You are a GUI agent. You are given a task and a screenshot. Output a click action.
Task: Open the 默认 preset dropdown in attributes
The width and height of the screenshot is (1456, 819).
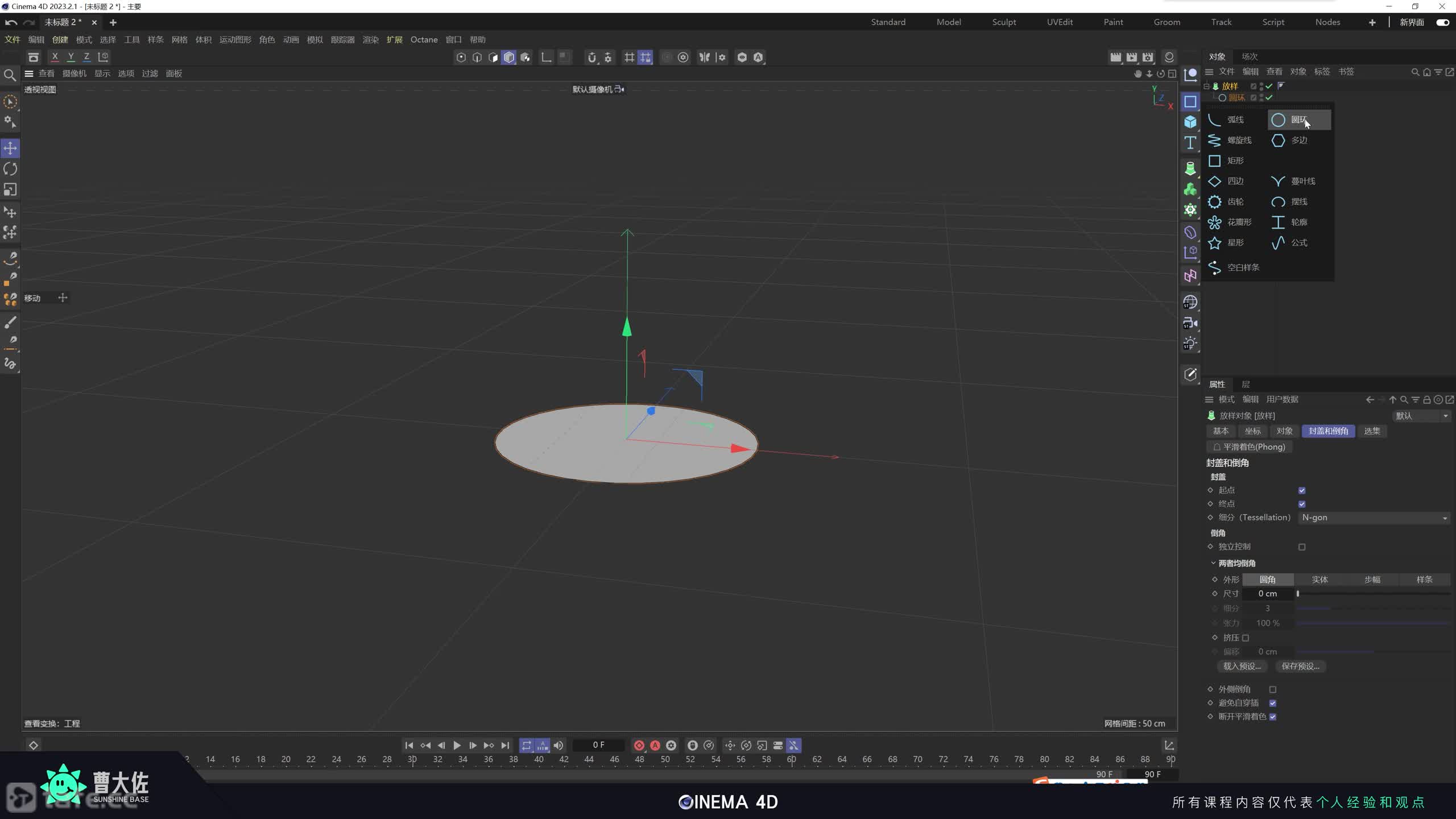click(x=1420, y=416)
